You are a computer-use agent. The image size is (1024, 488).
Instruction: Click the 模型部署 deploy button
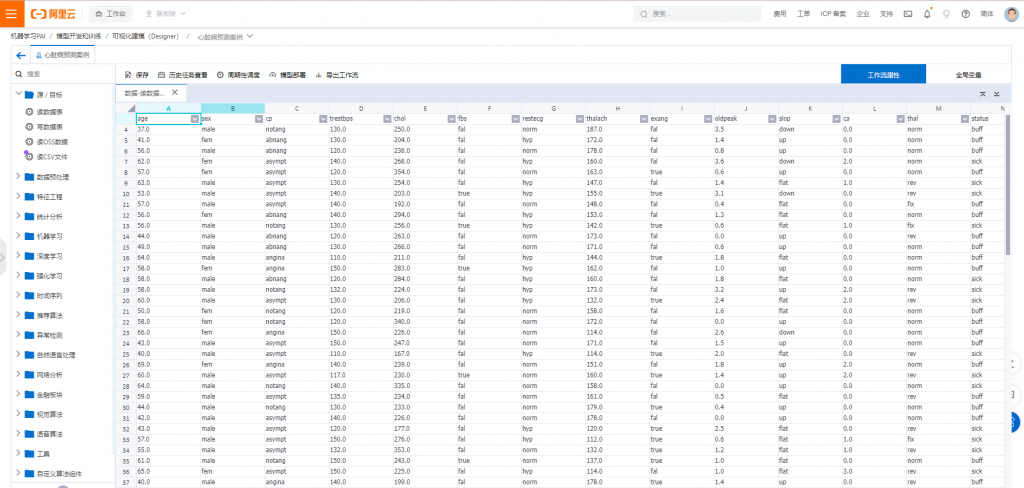point(287,75)
